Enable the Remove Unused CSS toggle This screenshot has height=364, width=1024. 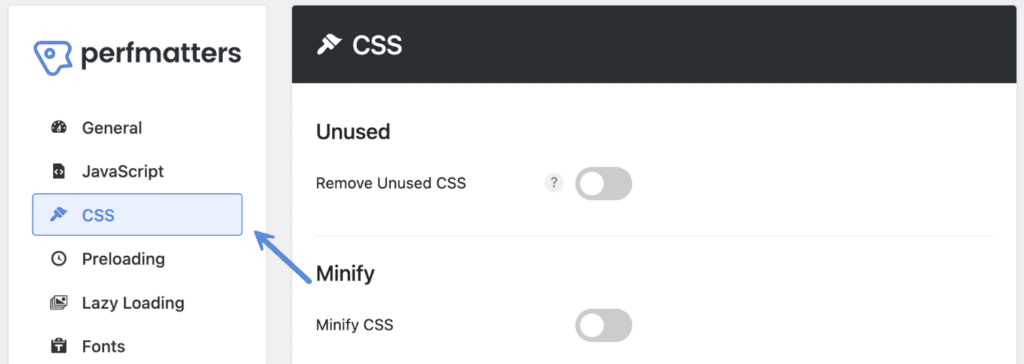click(603, 184)
